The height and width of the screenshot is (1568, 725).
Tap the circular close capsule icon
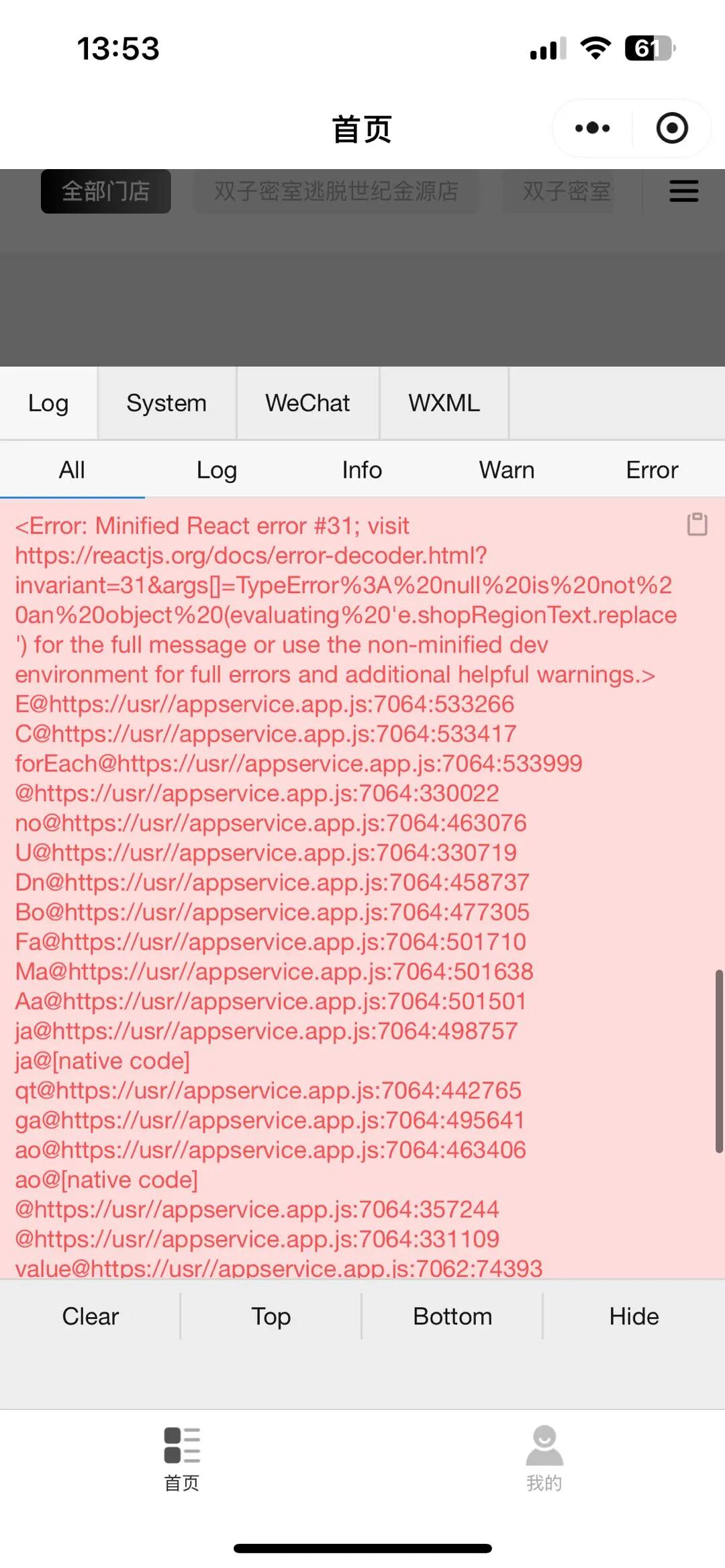(x=672, y=128)
